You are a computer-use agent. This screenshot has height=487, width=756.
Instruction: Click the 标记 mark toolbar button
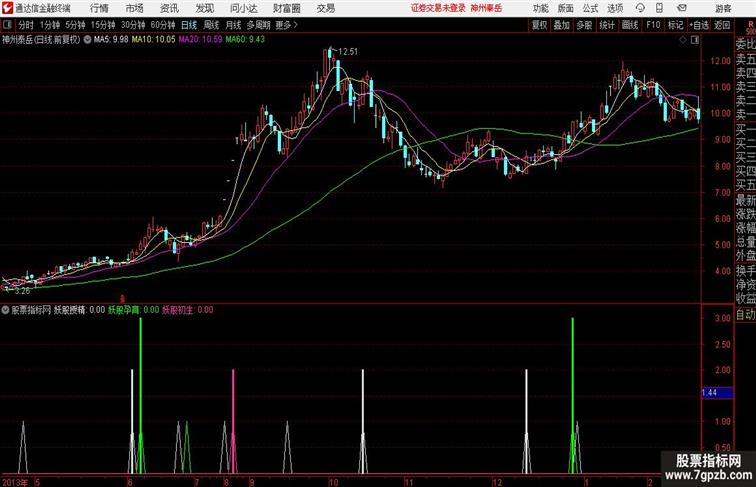pos(675,25)
